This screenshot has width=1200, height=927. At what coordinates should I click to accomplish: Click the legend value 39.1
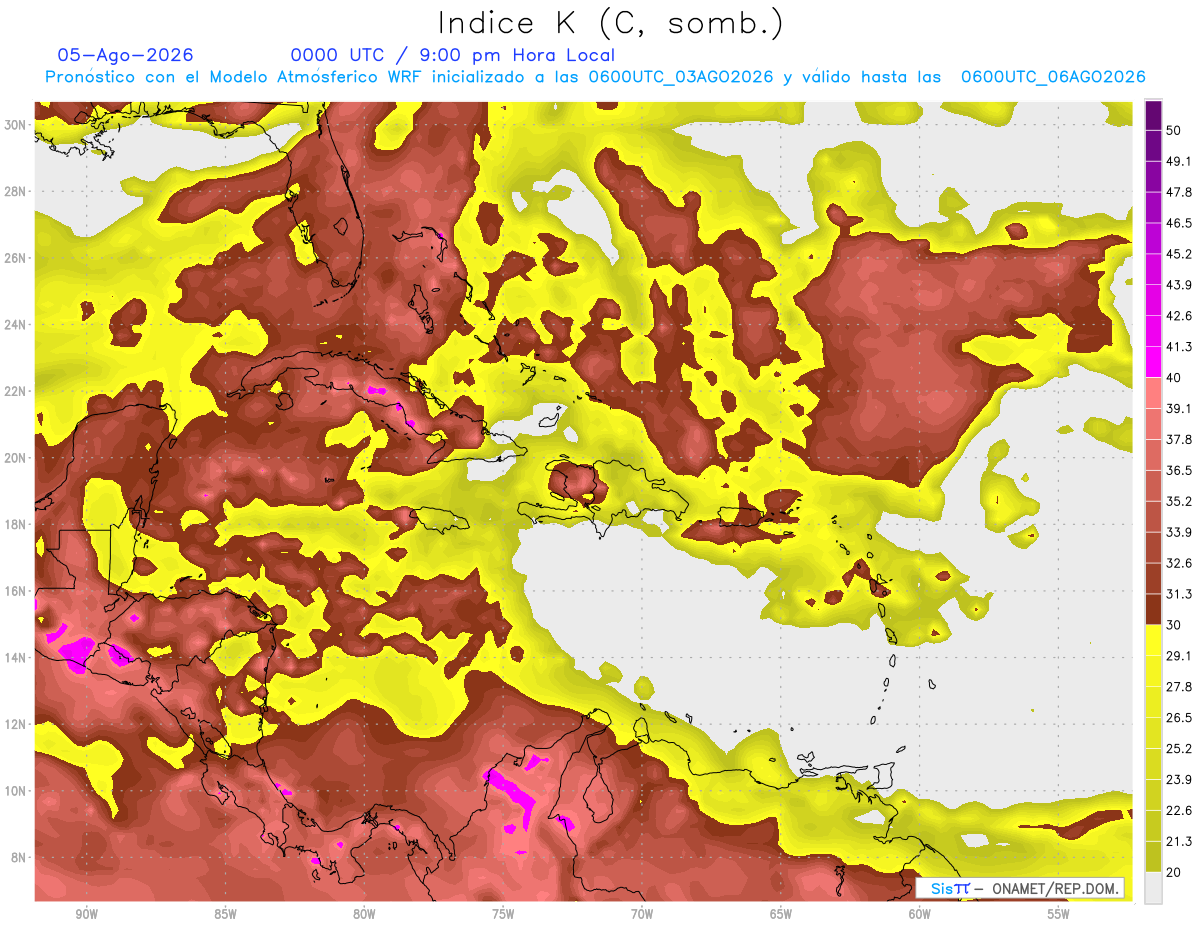(1178, 408)
